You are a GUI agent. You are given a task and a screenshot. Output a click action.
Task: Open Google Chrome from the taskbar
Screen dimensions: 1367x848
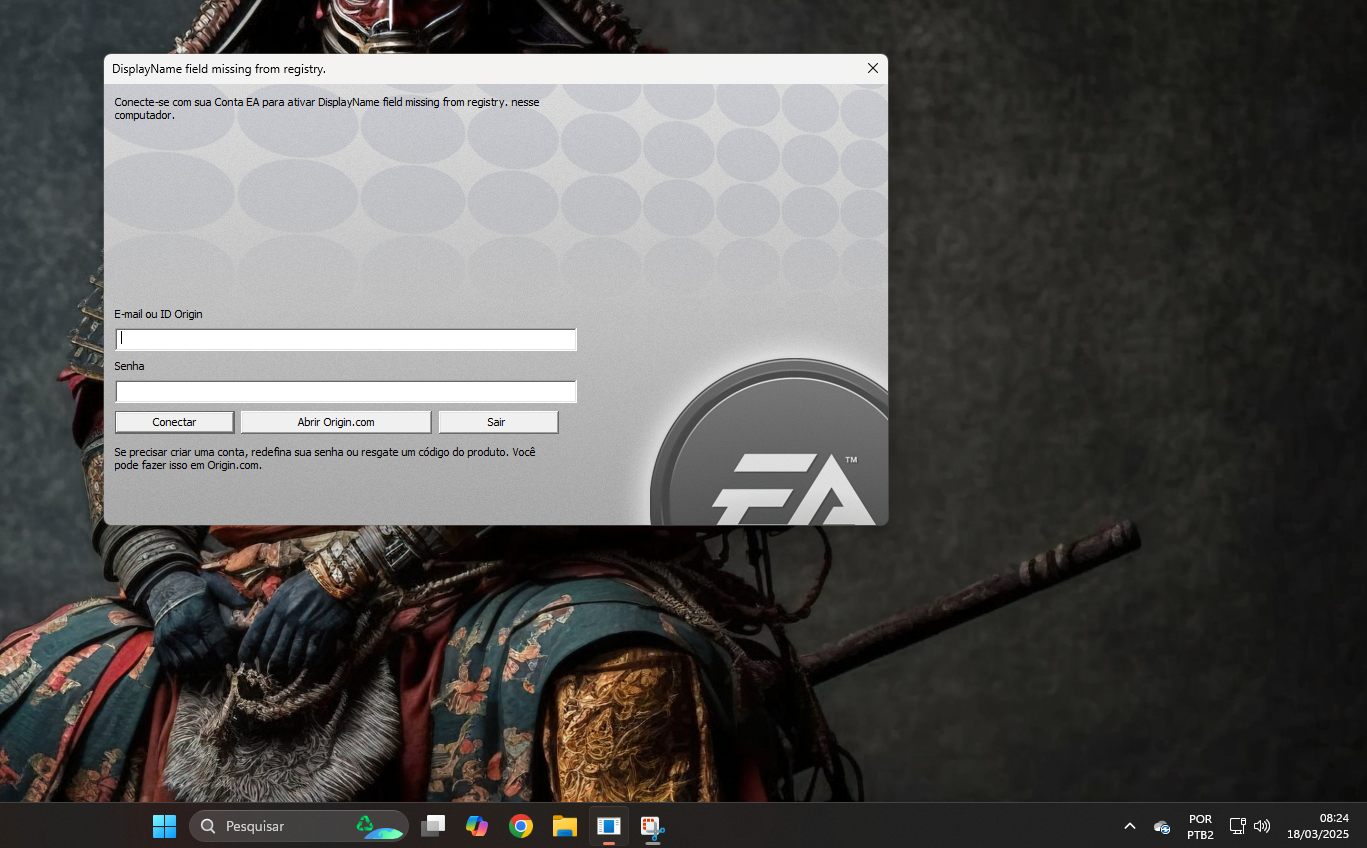[520, 826]
